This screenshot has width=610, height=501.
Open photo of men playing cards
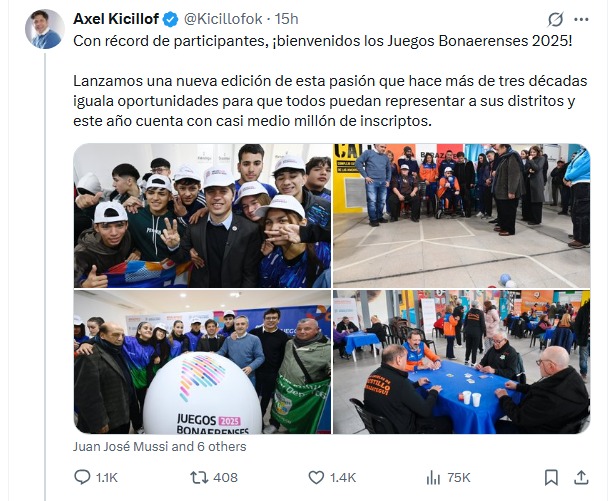click(461, 362)
